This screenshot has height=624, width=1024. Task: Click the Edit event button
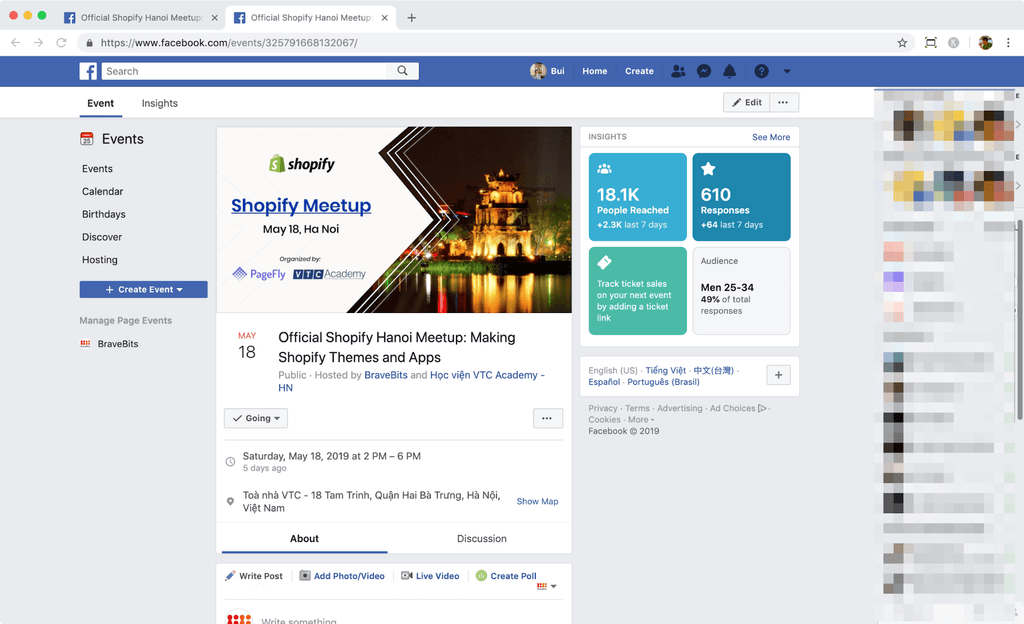pos(746,102)
